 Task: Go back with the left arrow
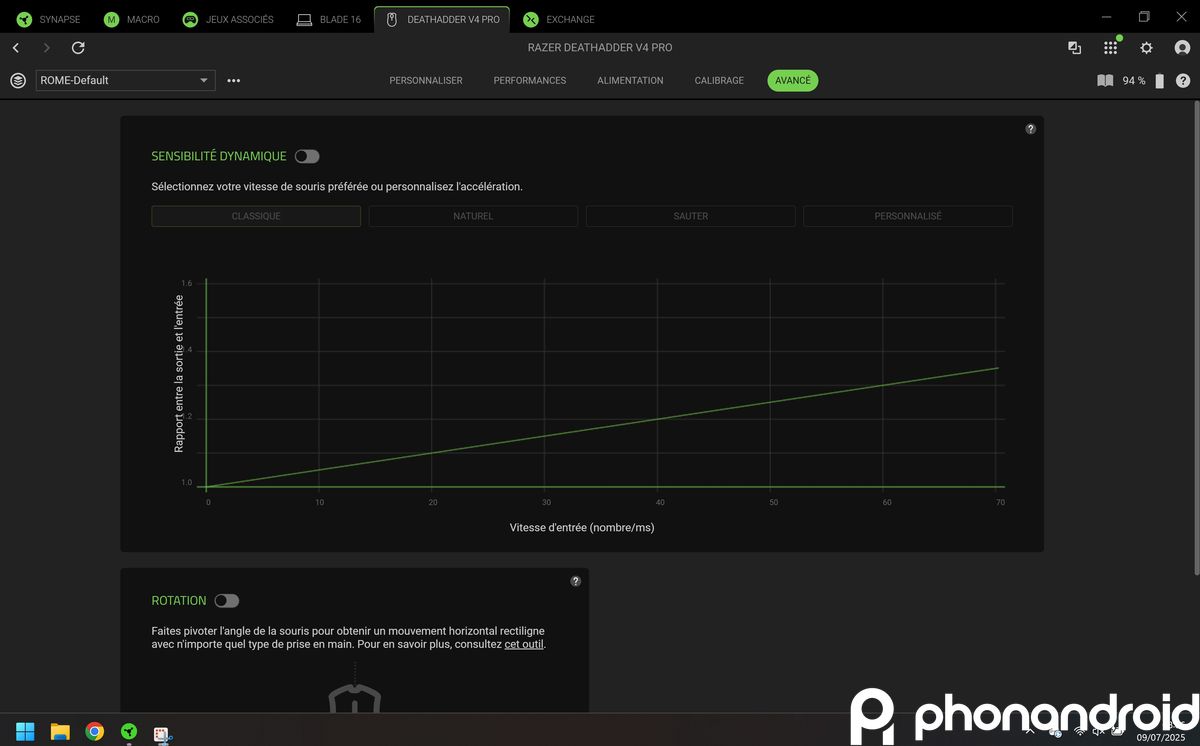click(x=16, y=48)
